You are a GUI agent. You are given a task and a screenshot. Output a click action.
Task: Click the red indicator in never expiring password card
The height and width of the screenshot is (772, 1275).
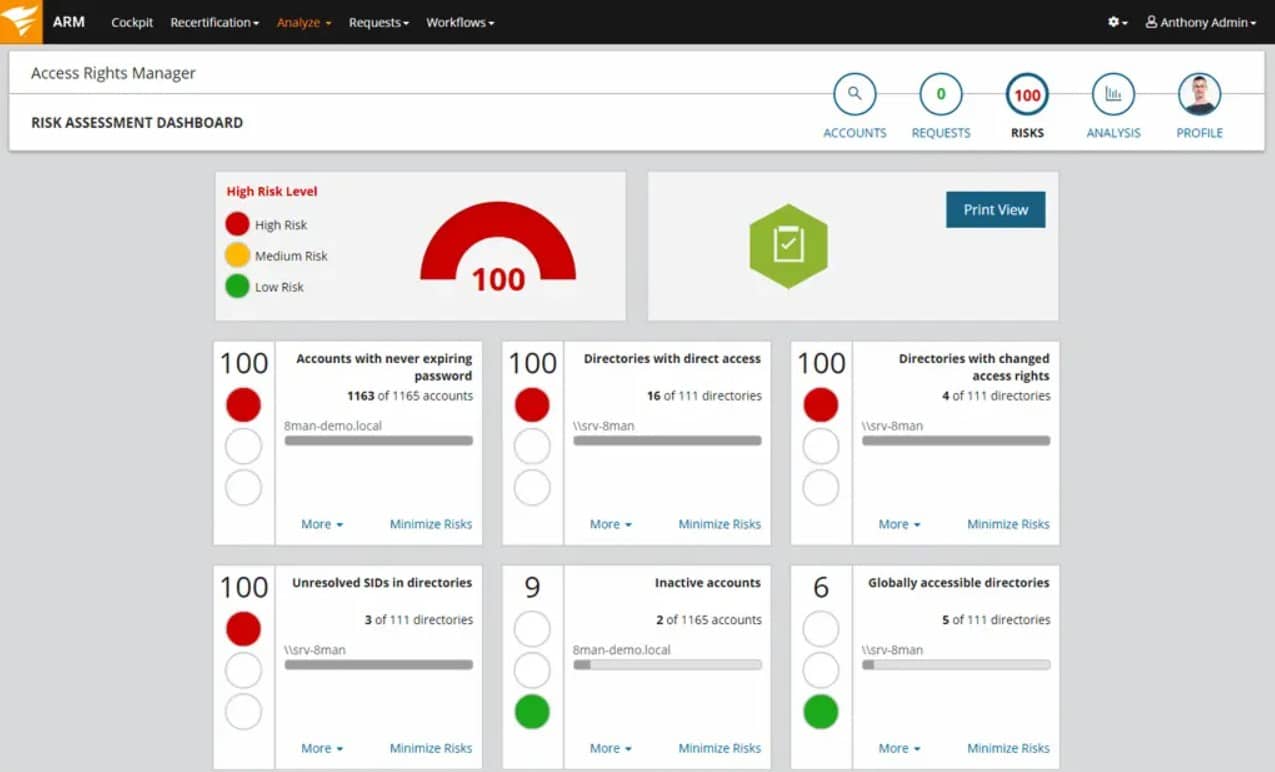tap(243, 405)
